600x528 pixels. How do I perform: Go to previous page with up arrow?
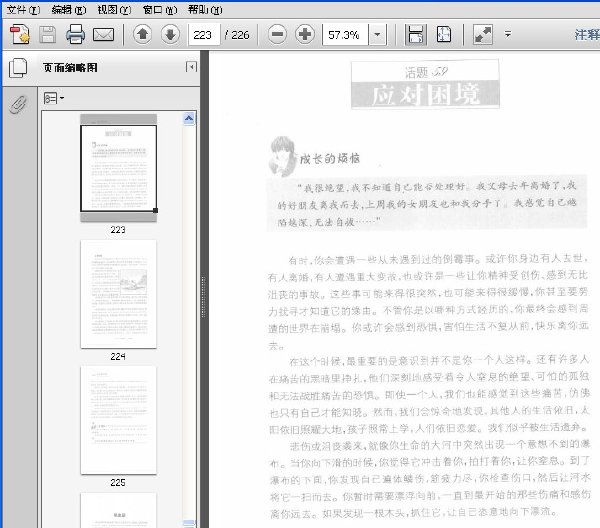click(143, 34)
